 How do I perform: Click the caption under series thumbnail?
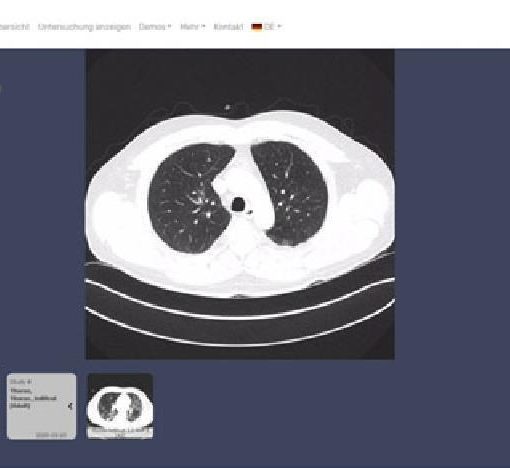click(120, 433)
